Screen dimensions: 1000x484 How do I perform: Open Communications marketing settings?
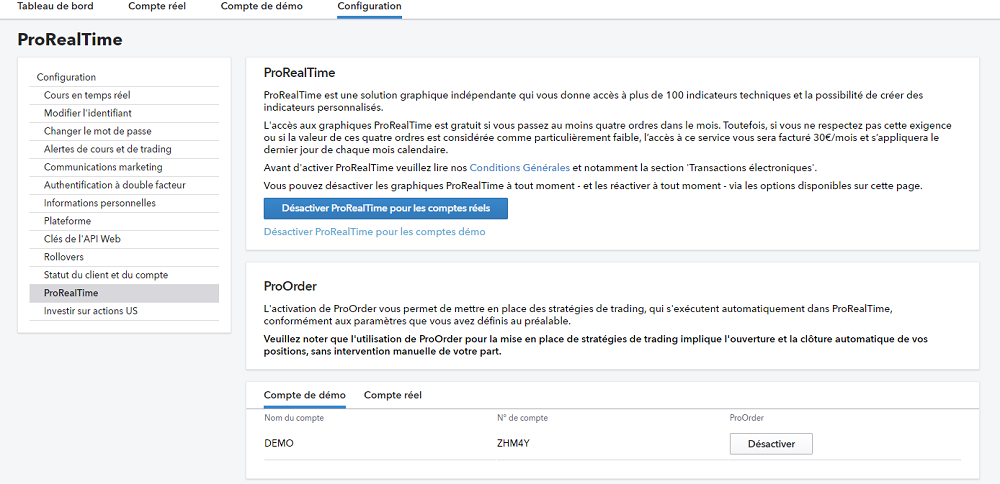point(103,167)
